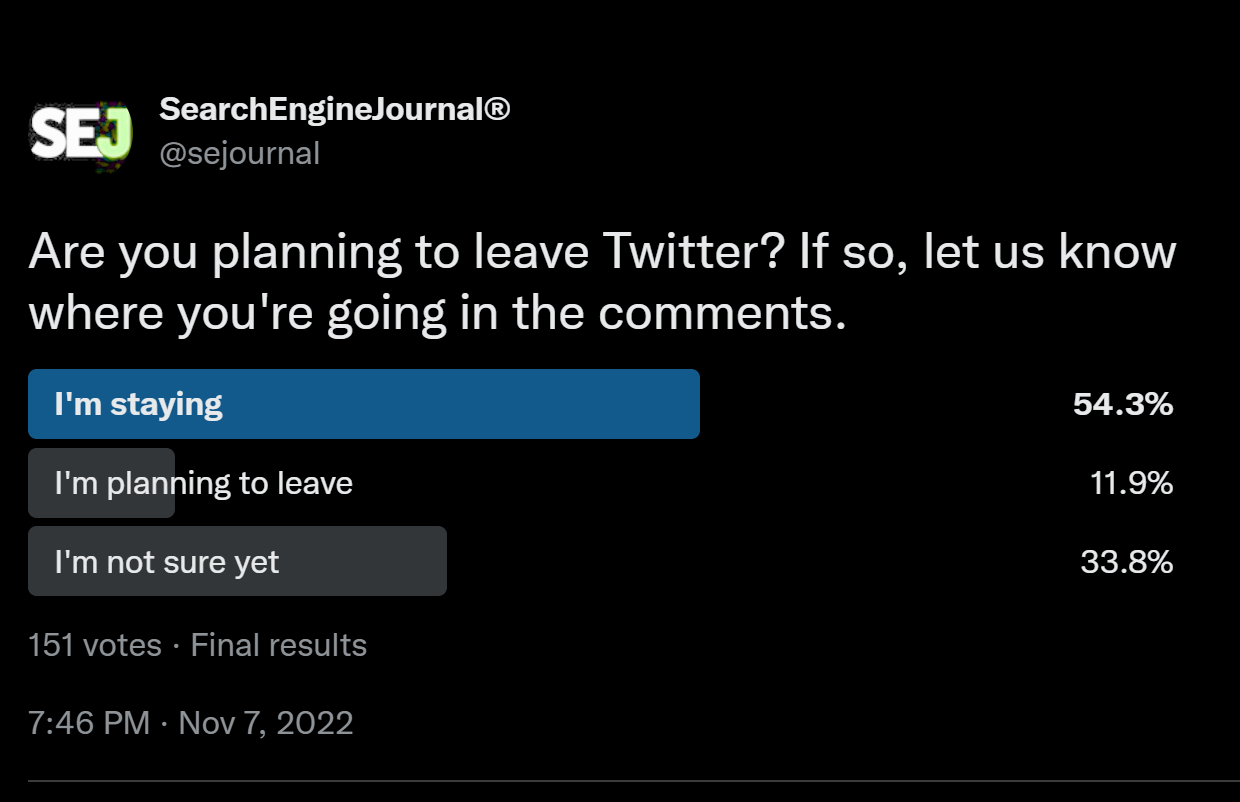Click the registered trademark symbol by name
The image size is (1240, 802).
497,108
